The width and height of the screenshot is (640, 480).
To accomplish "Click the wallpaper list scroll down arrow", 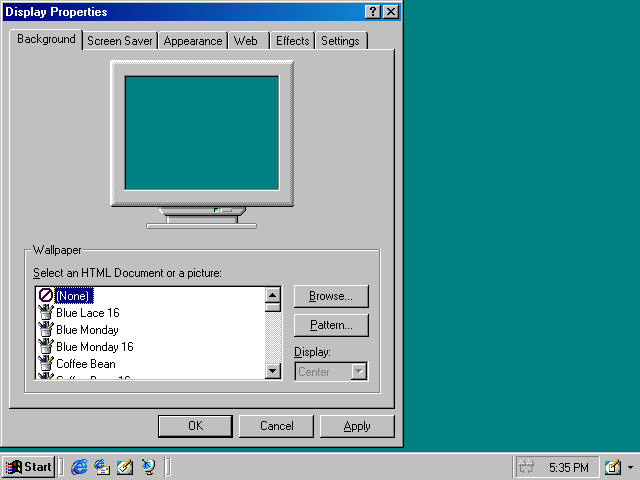I will [x=273, y=371].
